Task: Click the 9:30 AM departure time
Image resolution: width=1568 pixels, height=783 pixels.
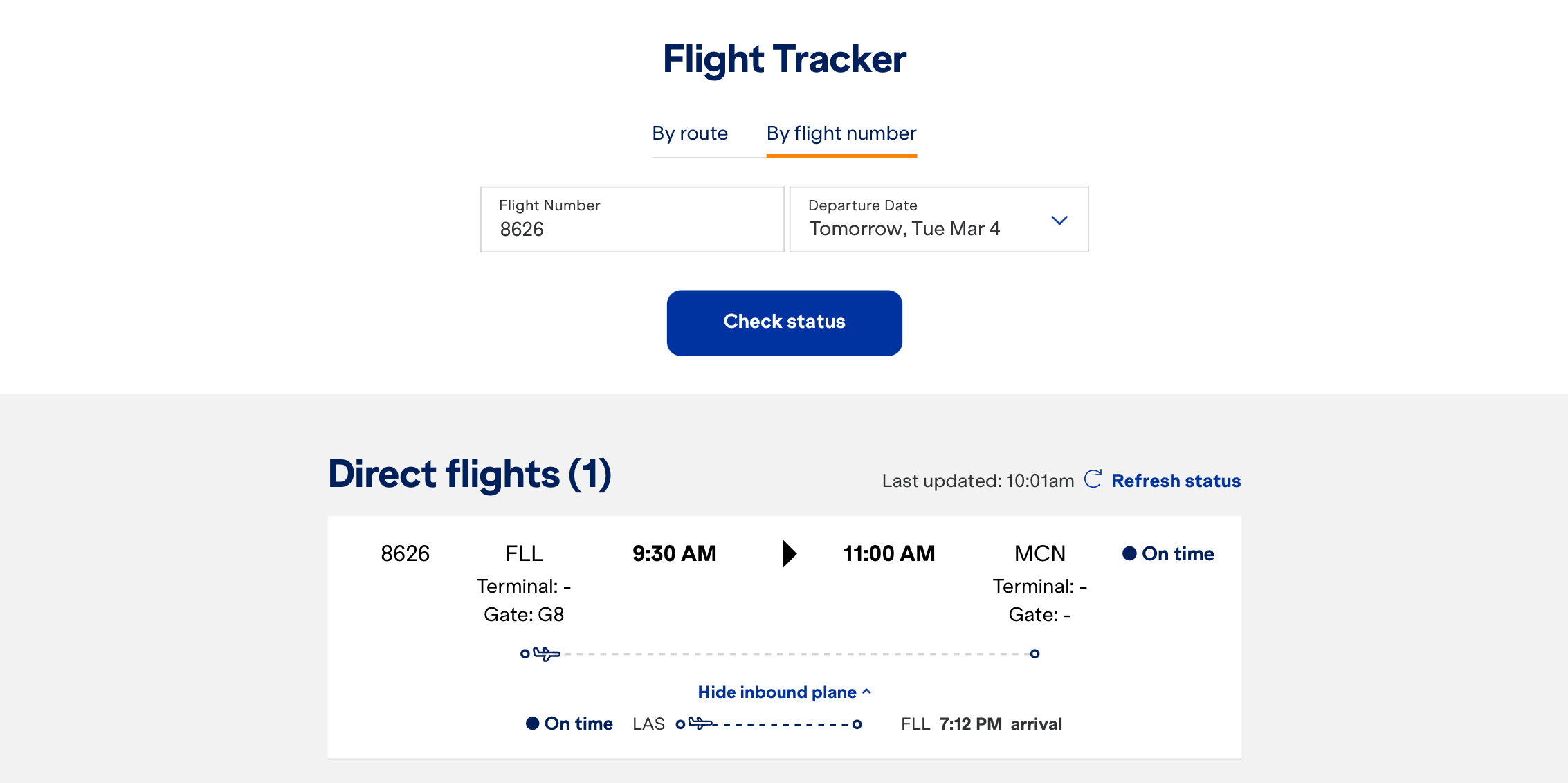Action: pos(674,553)
